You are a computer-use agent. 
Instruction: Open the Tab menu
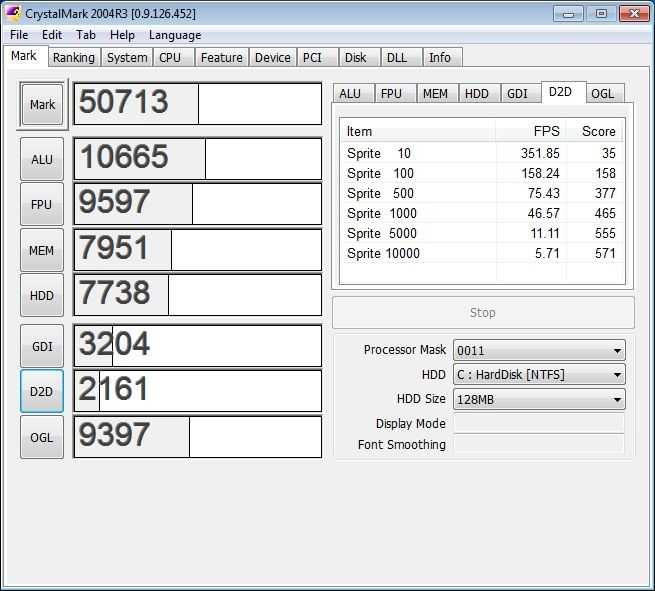pos(86,35)
